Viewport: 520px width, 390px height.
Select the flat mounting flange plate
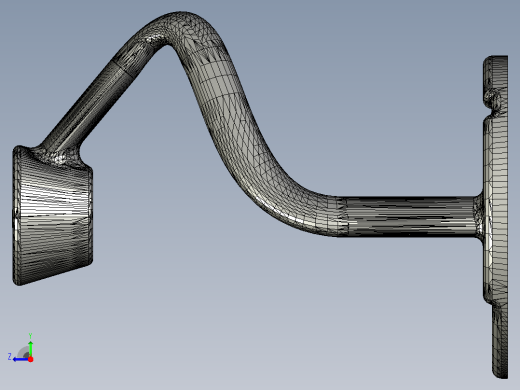point(496,217)
